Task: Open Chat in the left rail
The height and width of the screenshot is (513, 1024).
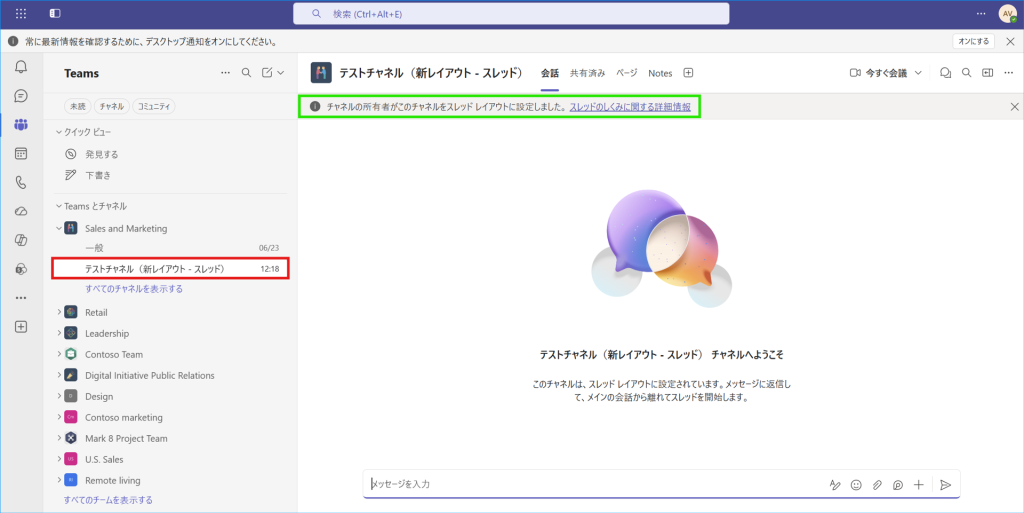Action: tap(21, 96)
